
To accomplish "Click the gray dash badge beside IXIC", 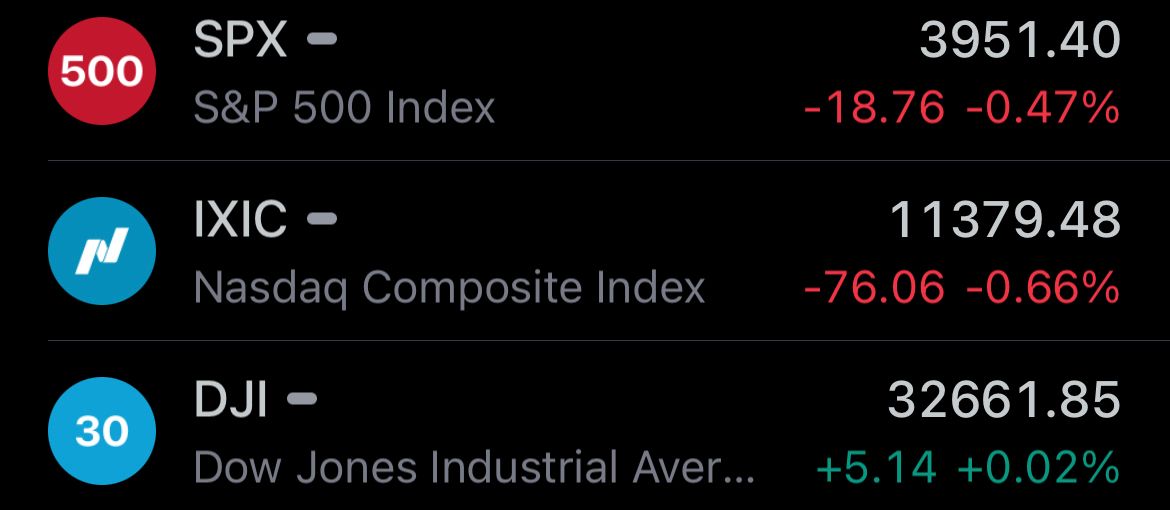I will coord(322,218).
